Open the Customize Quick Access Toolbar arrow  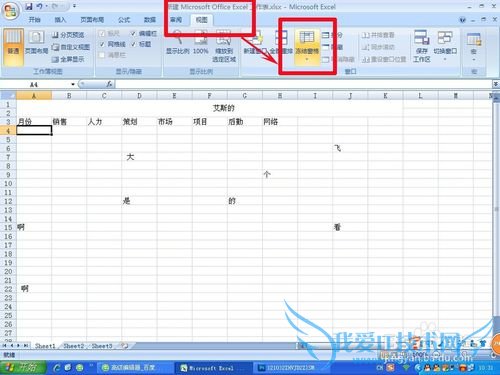(74, 6)
